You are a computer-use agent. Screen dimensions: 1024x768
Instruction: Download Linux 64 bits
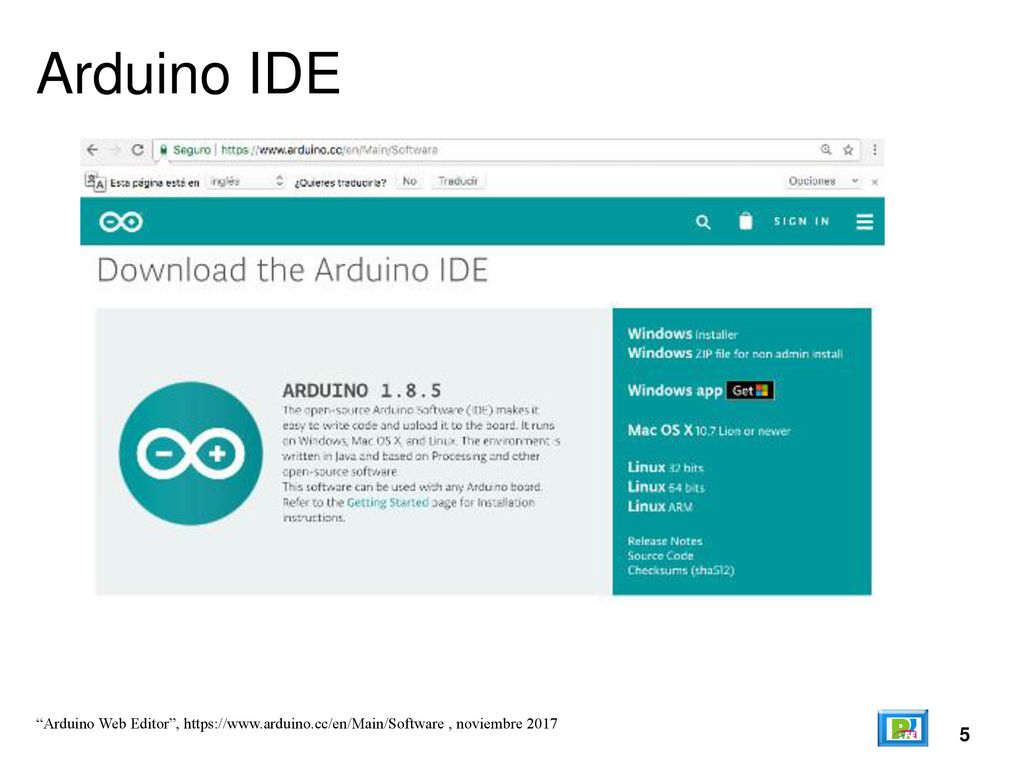pyautogui.click(x=666, y=487)
